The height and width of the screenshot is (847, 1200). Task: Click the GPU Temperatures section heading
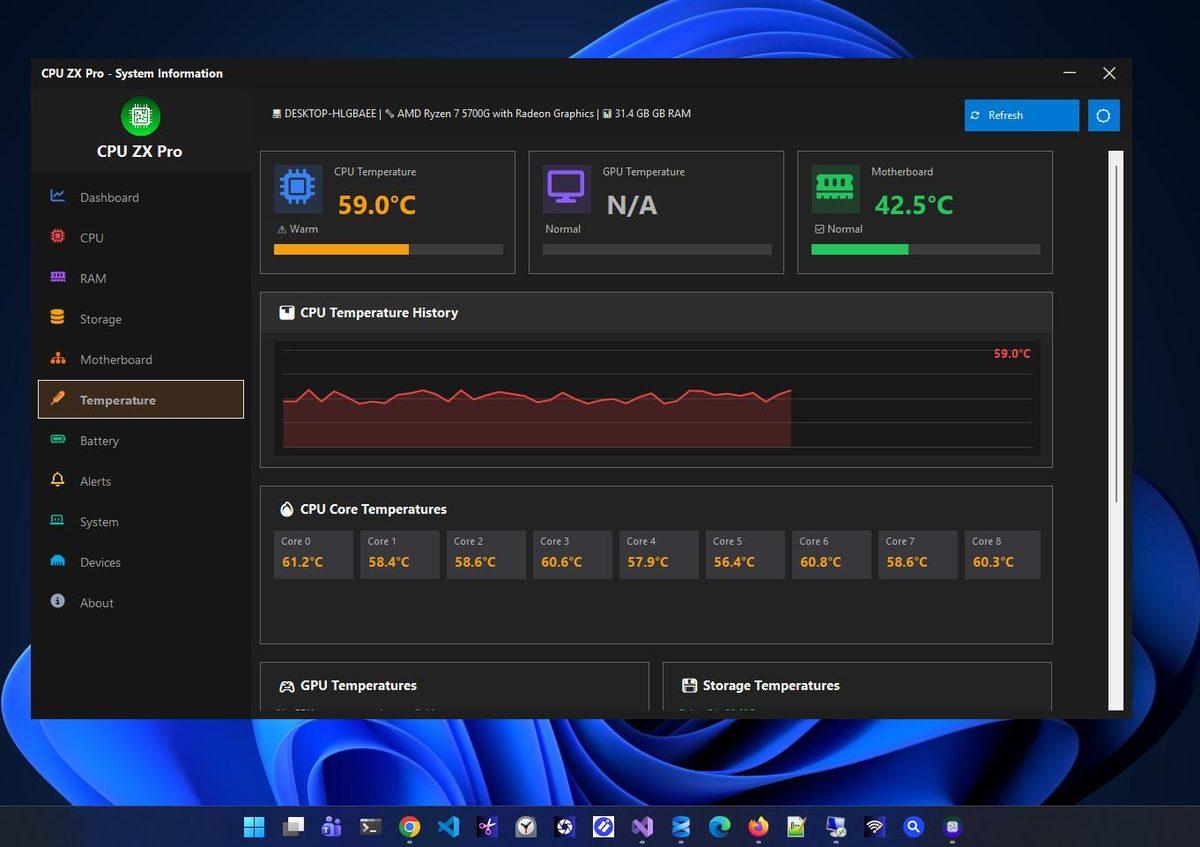point(358,686)
